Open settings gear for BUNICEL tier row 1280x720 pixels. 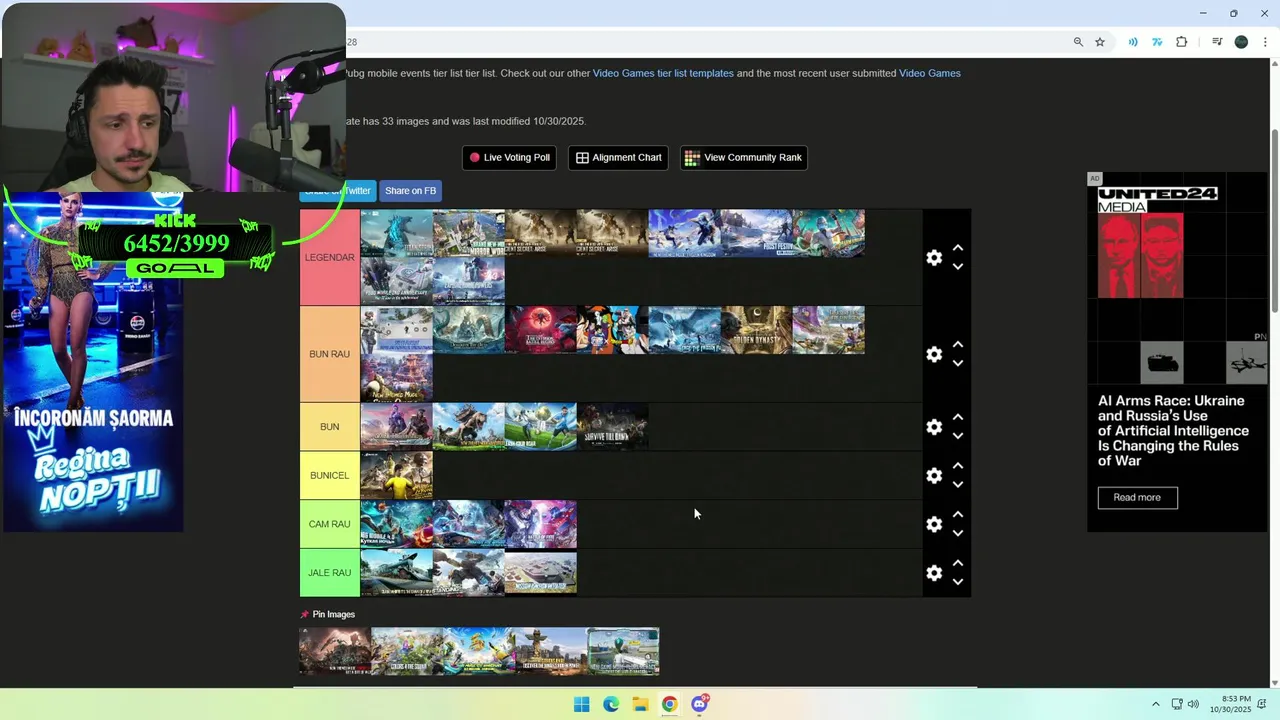[x=934, y=476]
